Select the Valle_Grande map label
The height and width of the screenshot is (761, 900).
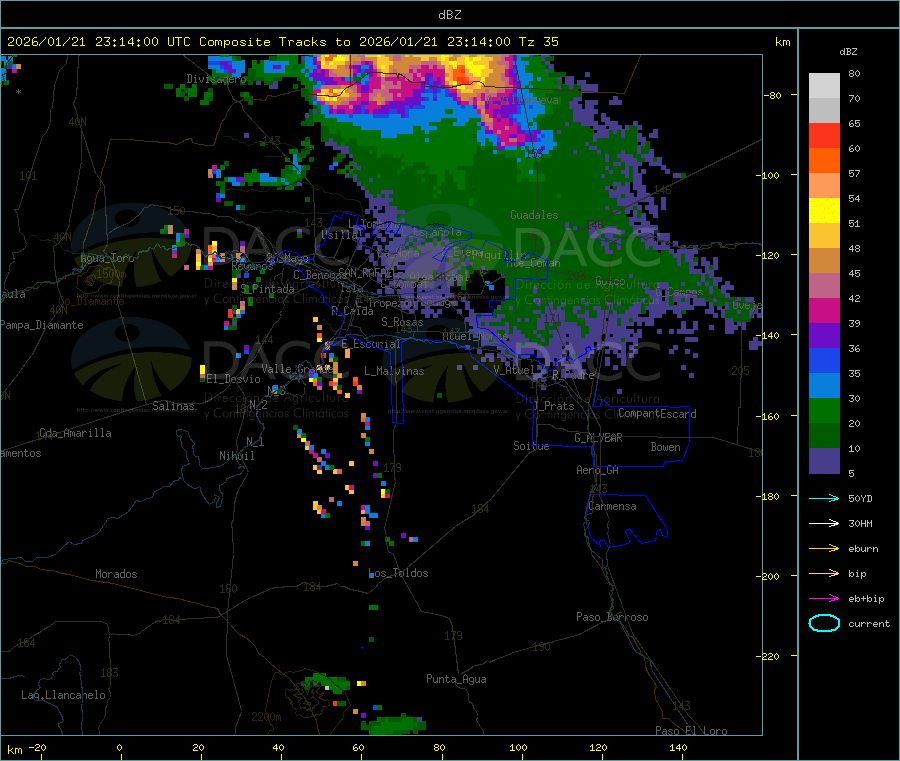click(295, 368)
